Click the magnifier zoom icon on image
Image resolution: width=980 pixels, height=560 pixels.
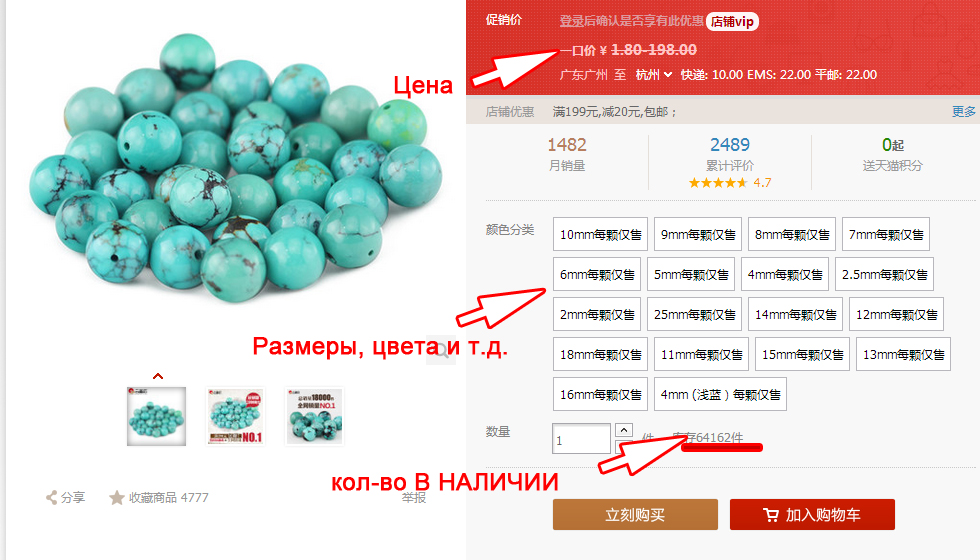441,350
